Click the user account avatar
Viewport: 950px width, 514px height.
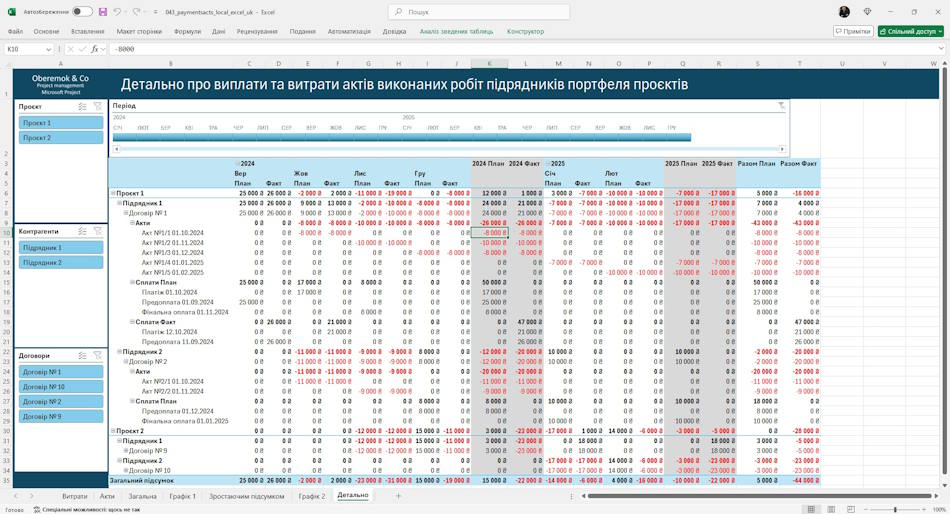pos(844,12)
